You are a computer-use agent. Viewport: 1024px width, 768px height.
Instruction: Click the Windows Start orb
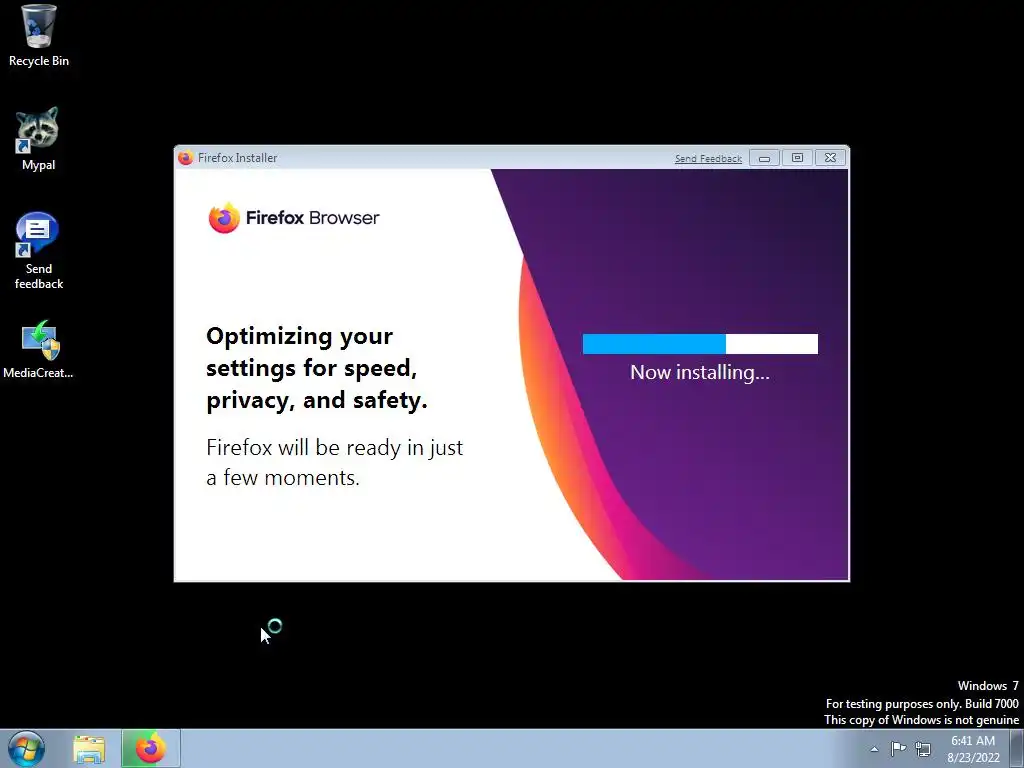point(26,748)
